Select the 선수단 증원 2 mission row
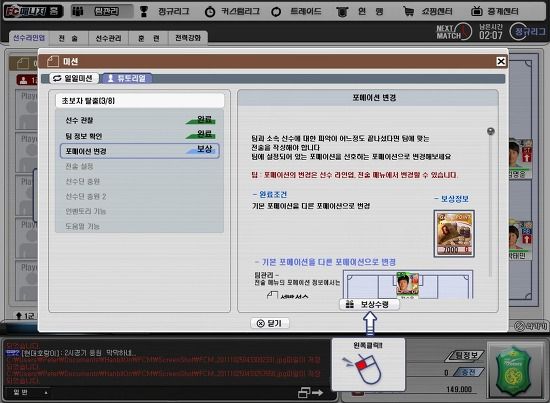 click(x=140, y=196)
